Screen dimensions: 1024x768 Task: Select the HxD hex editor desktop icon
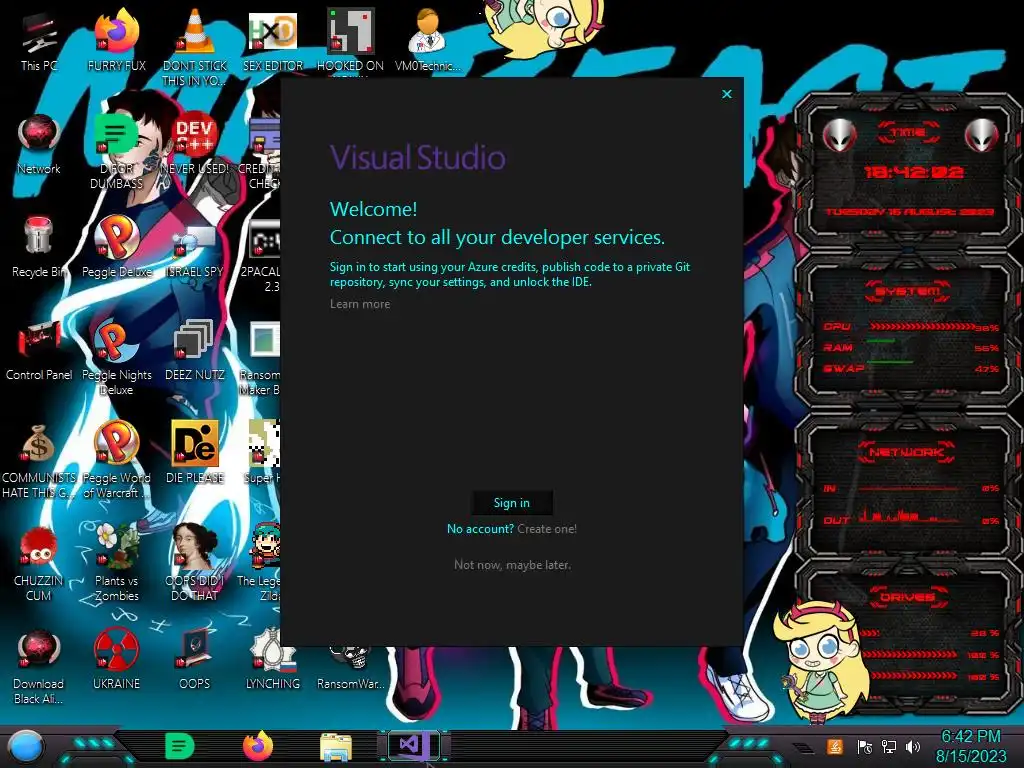click(x=273, y=42)
